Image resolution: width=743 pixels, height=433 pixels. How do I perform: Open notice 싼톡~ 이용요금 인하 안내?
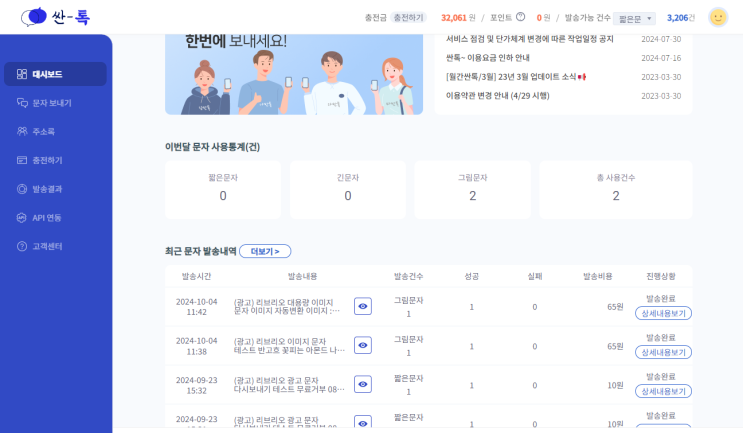pos(487,58)
